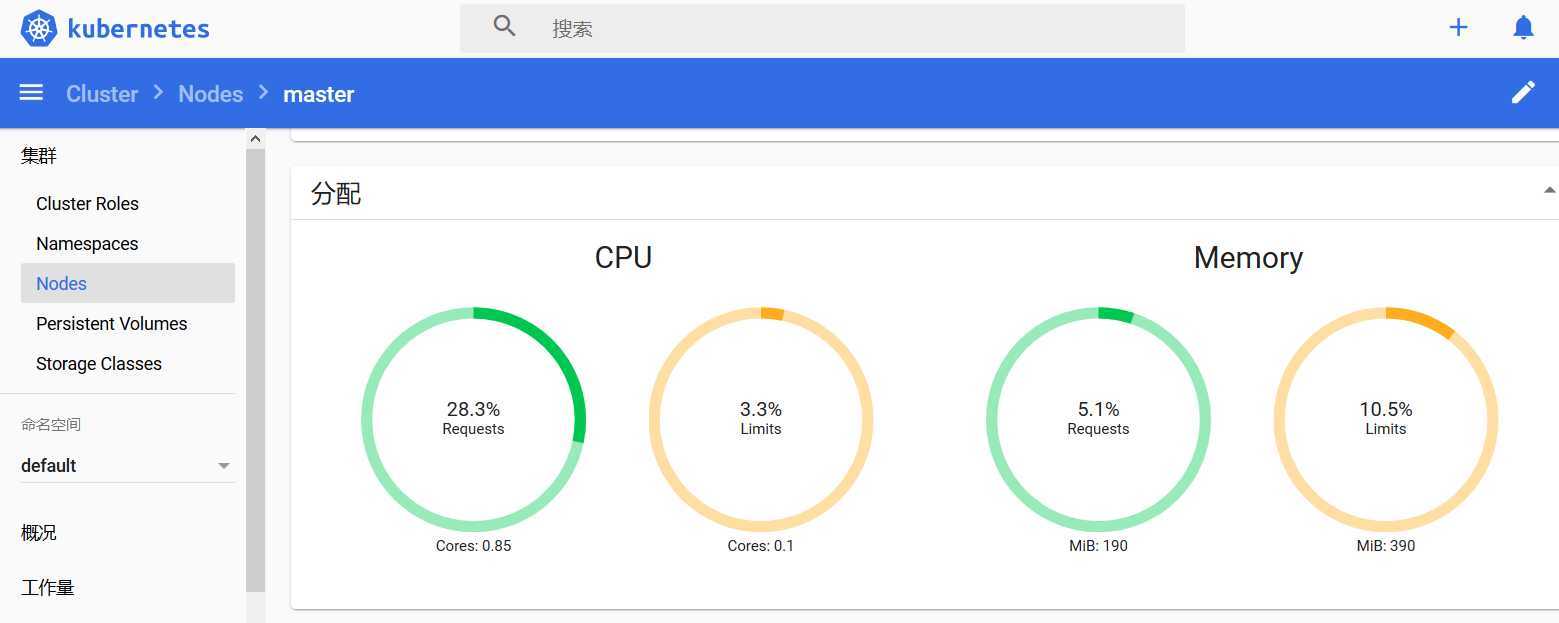
Task: Click the sidebar scrollbar up arrow
Action: click(x=255, y=139)
